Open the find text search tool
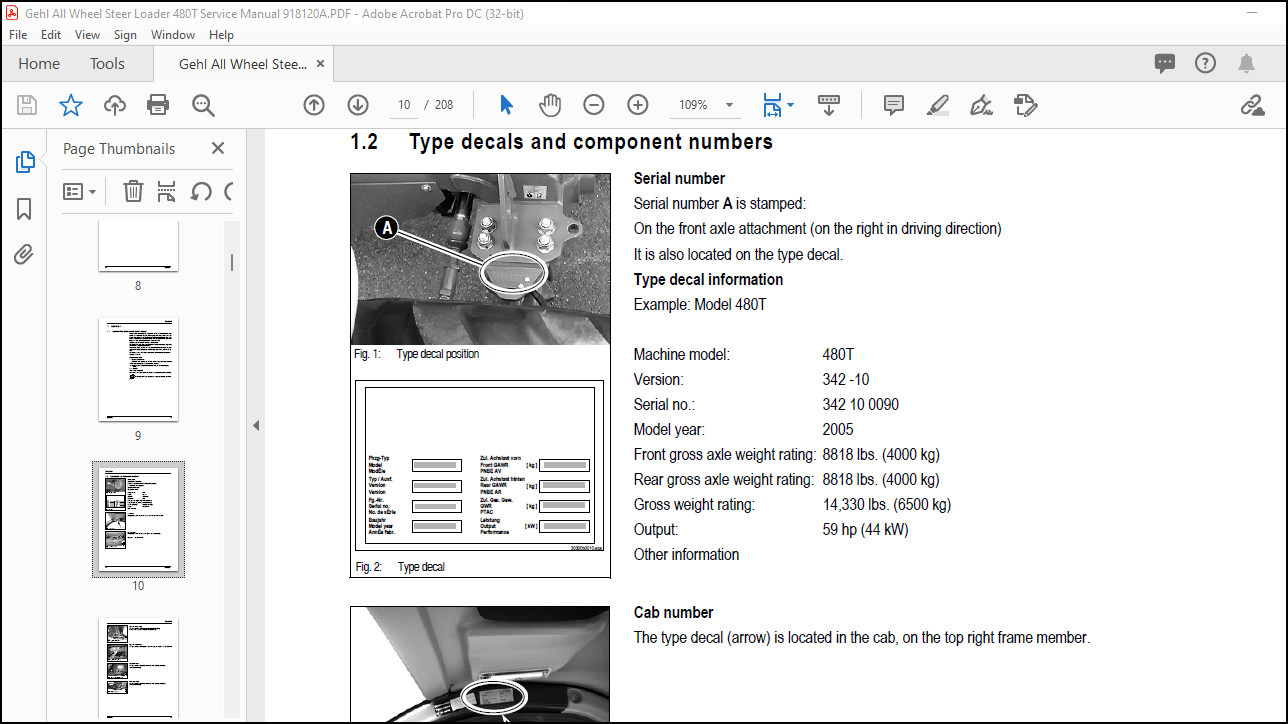Viewport: 1288px width, 724px height. coord(203,105)
